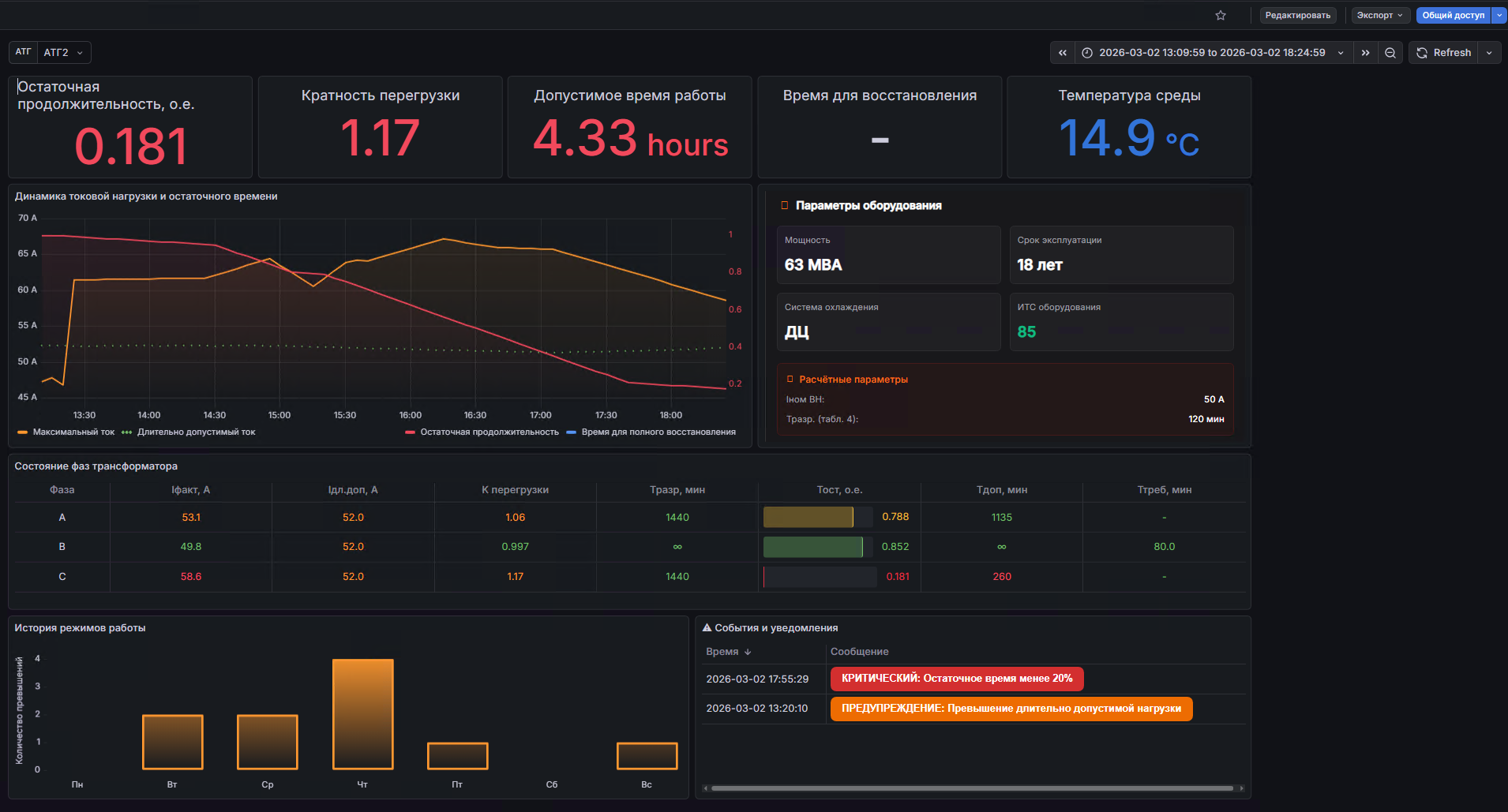1508x812 pixels.
Task: Click the zoom out time range icon
Action: (1390, 53)
